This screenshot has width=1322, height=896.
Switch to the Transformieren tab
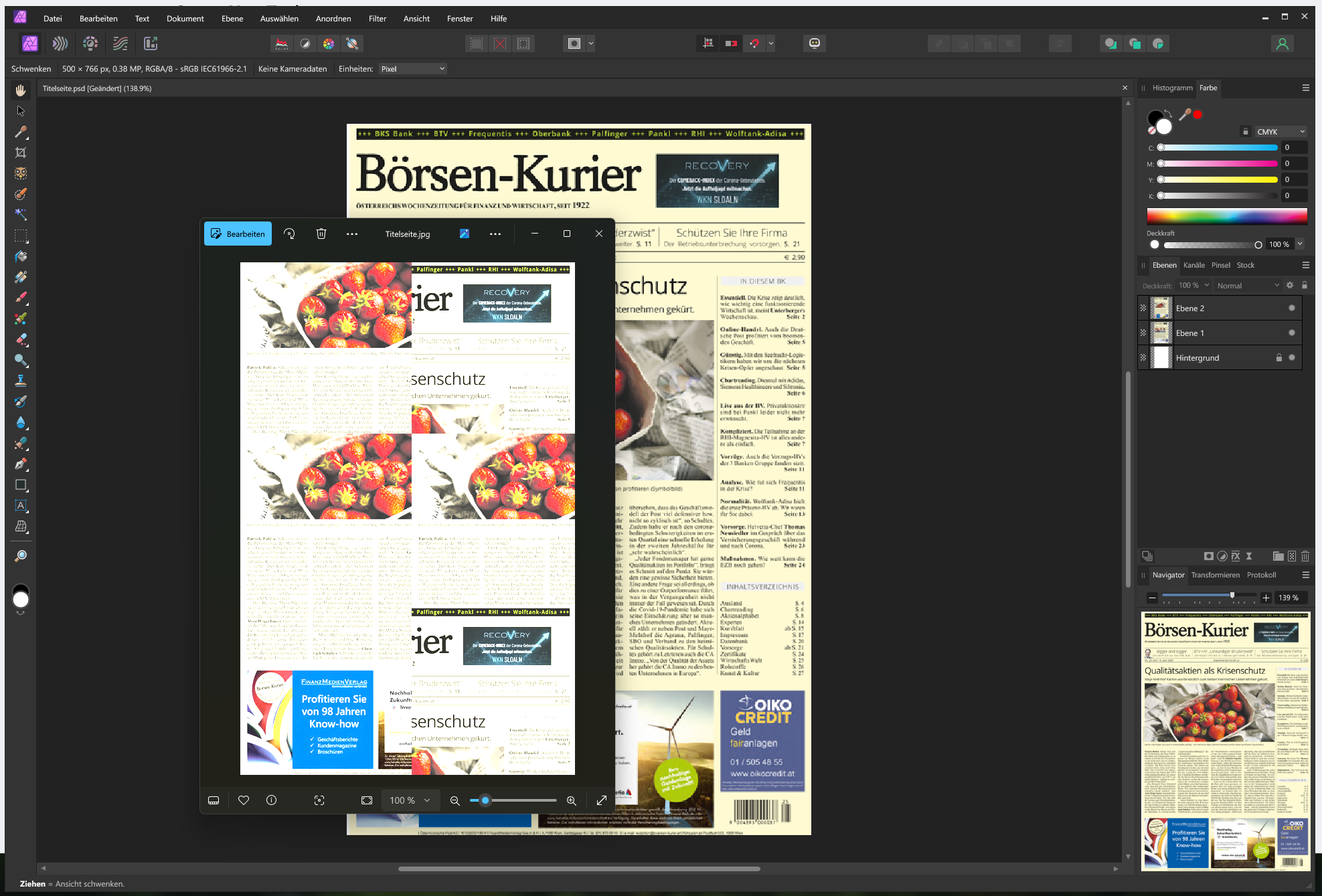point(1215,575)
